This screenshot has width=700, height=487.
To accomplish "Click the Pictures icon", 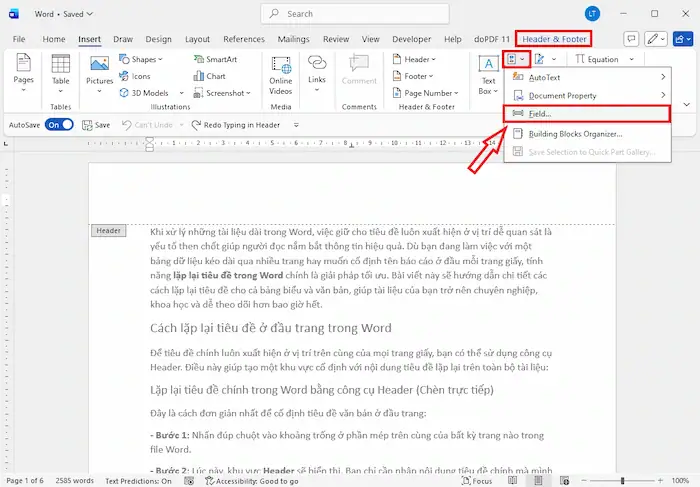I will click(x=100, y=73).
